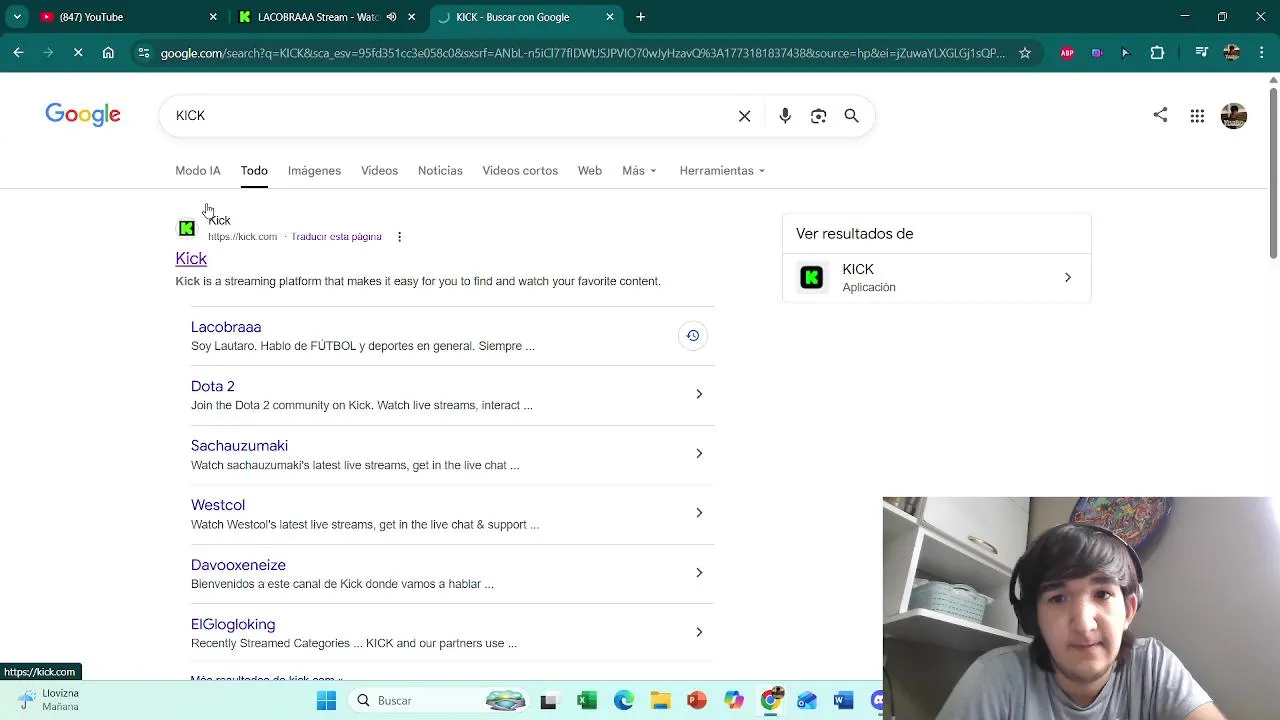The width and height of the screenshot is (1280, 720).
Task: Click the history icon beside Lacobraaa
Action: click(x=692, y=336)
